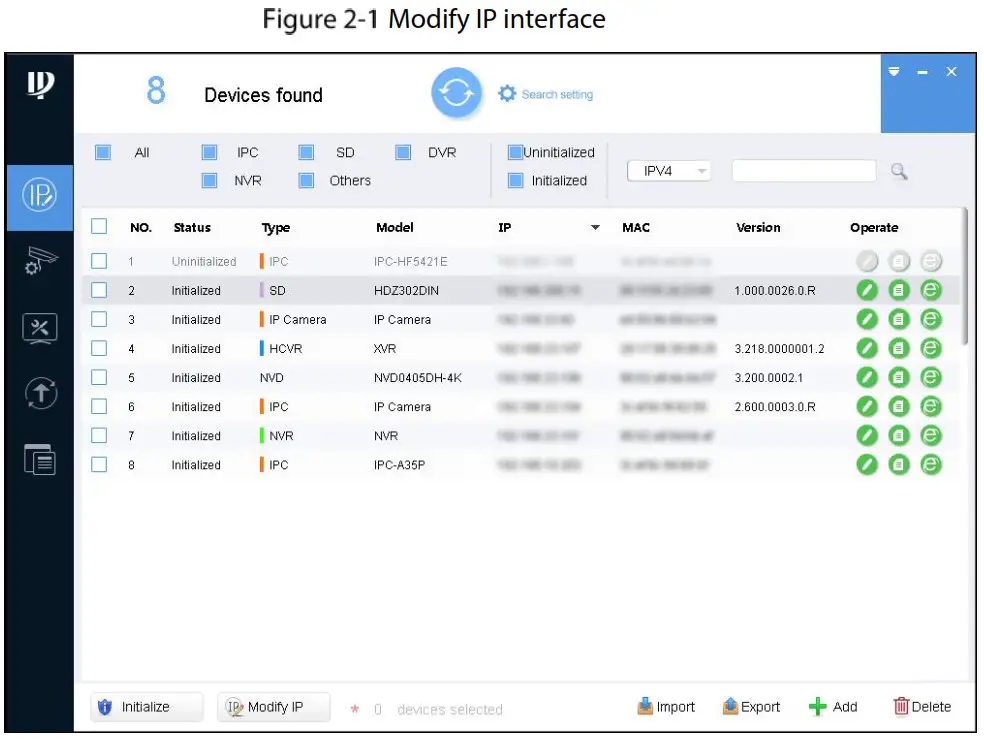Toggle the All device filter checkbox
The height and width of the screenshot is (741, 984).
pos(103,152)
